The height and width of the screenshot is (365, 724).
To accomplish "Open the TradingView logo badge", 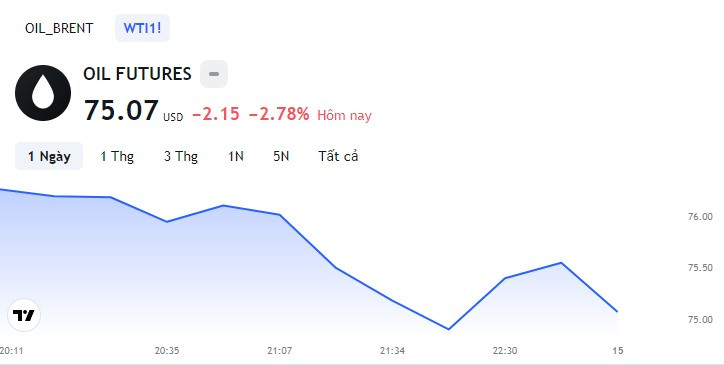I will click(x=24, y=315).
